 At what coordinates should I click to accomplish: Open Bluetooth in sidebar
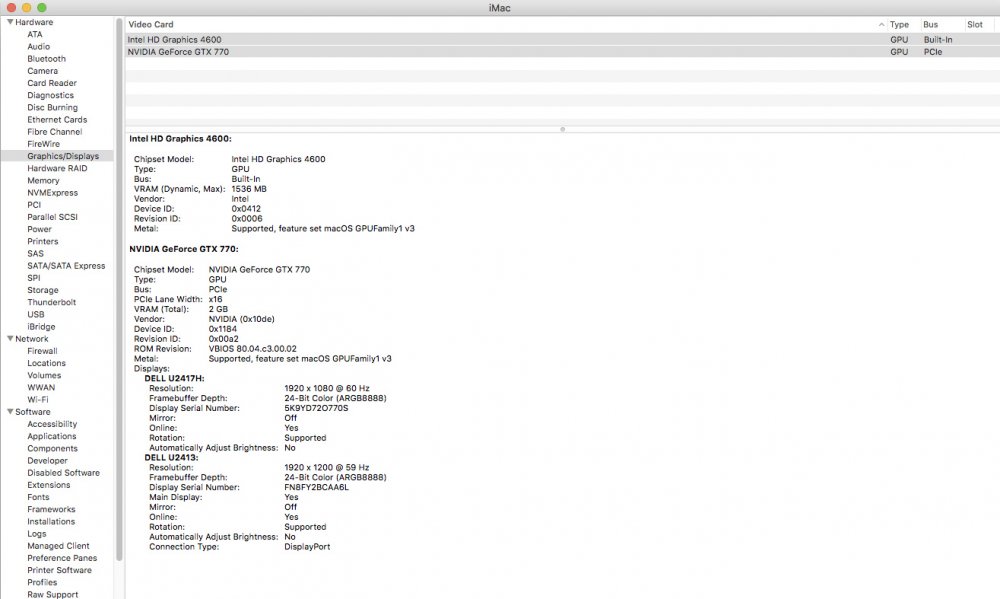(47, 59)
